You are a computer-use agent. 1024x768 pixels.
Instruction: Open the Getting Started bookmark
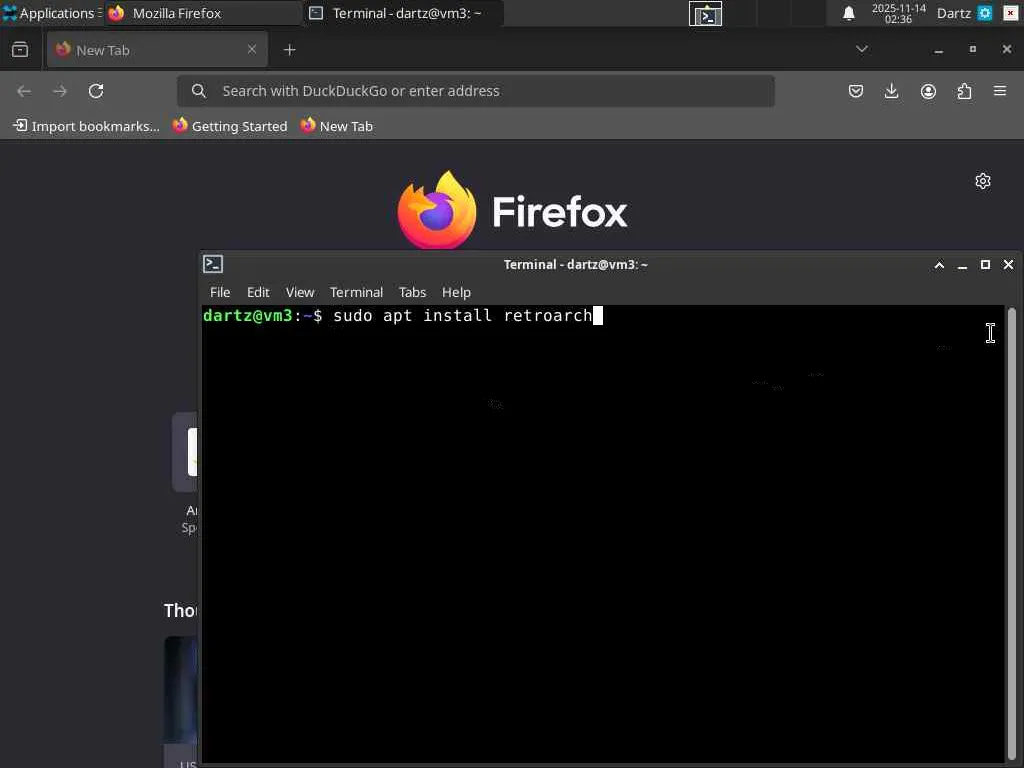(x=230, y=126)
